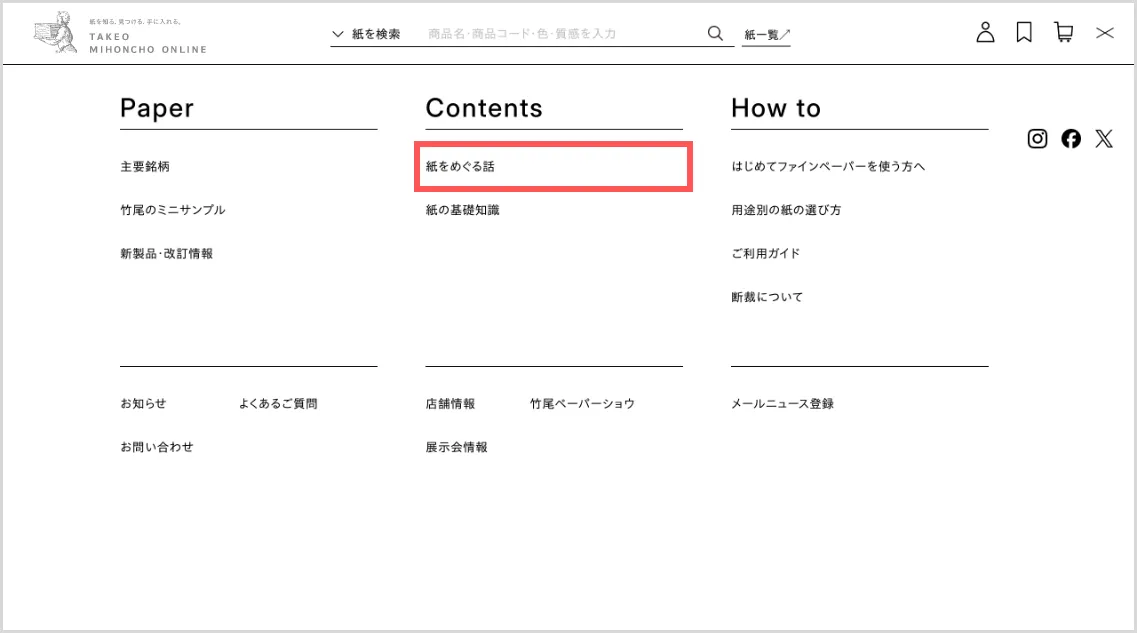Open the shopping cart icon
Image resolution: width=1137 pixels, height=633 pixels.
coord(1063,33)
